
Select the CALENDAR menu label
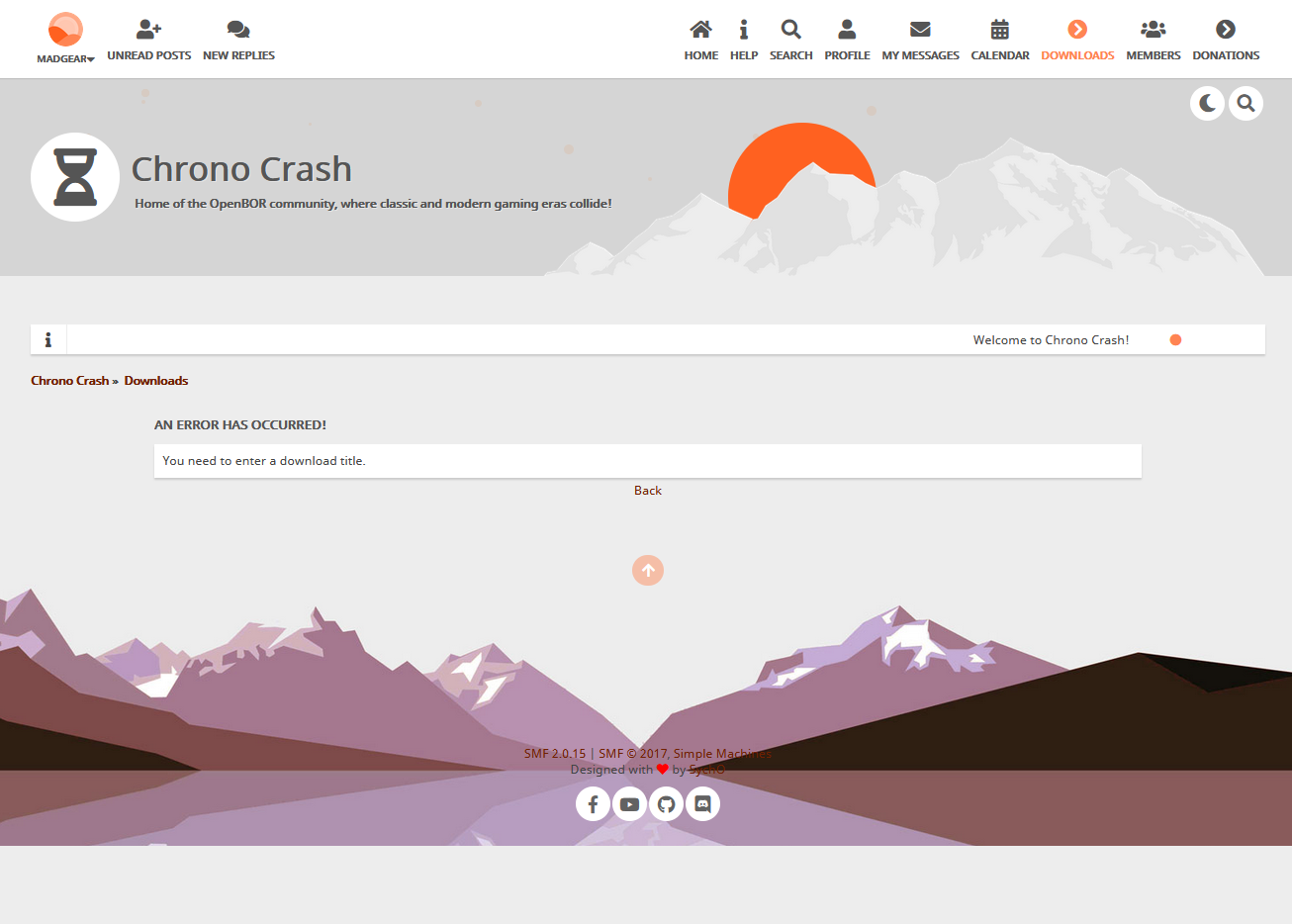pyautogui.click(x=1000, y=55)
